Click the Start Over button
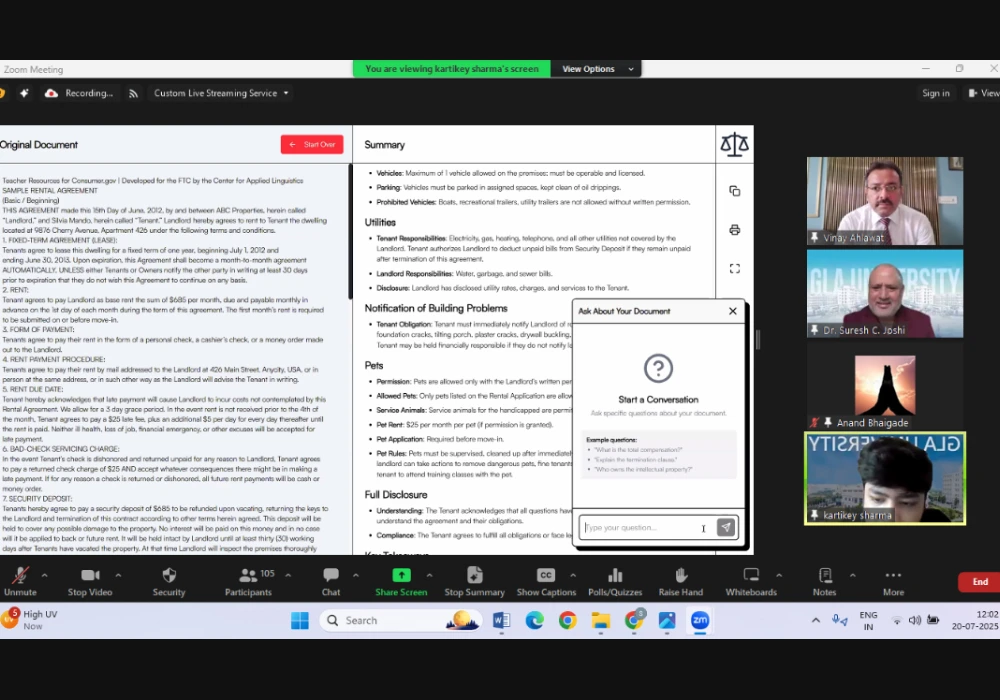Screen dimensions: 1000x700 pos(312,144)
